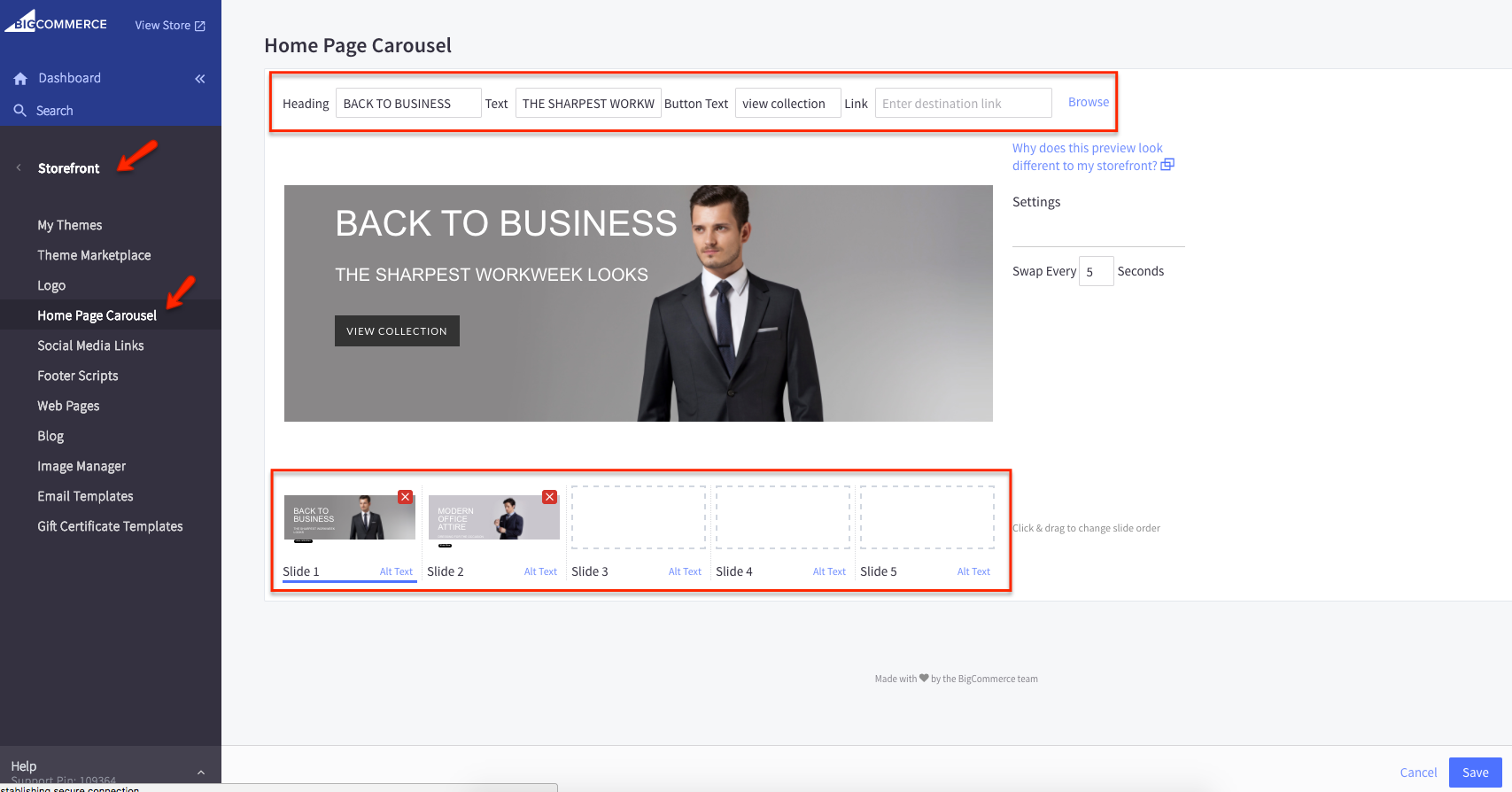Open 'Why does this preview look different' link
1512x792 pixels.
pos(1093,157)
